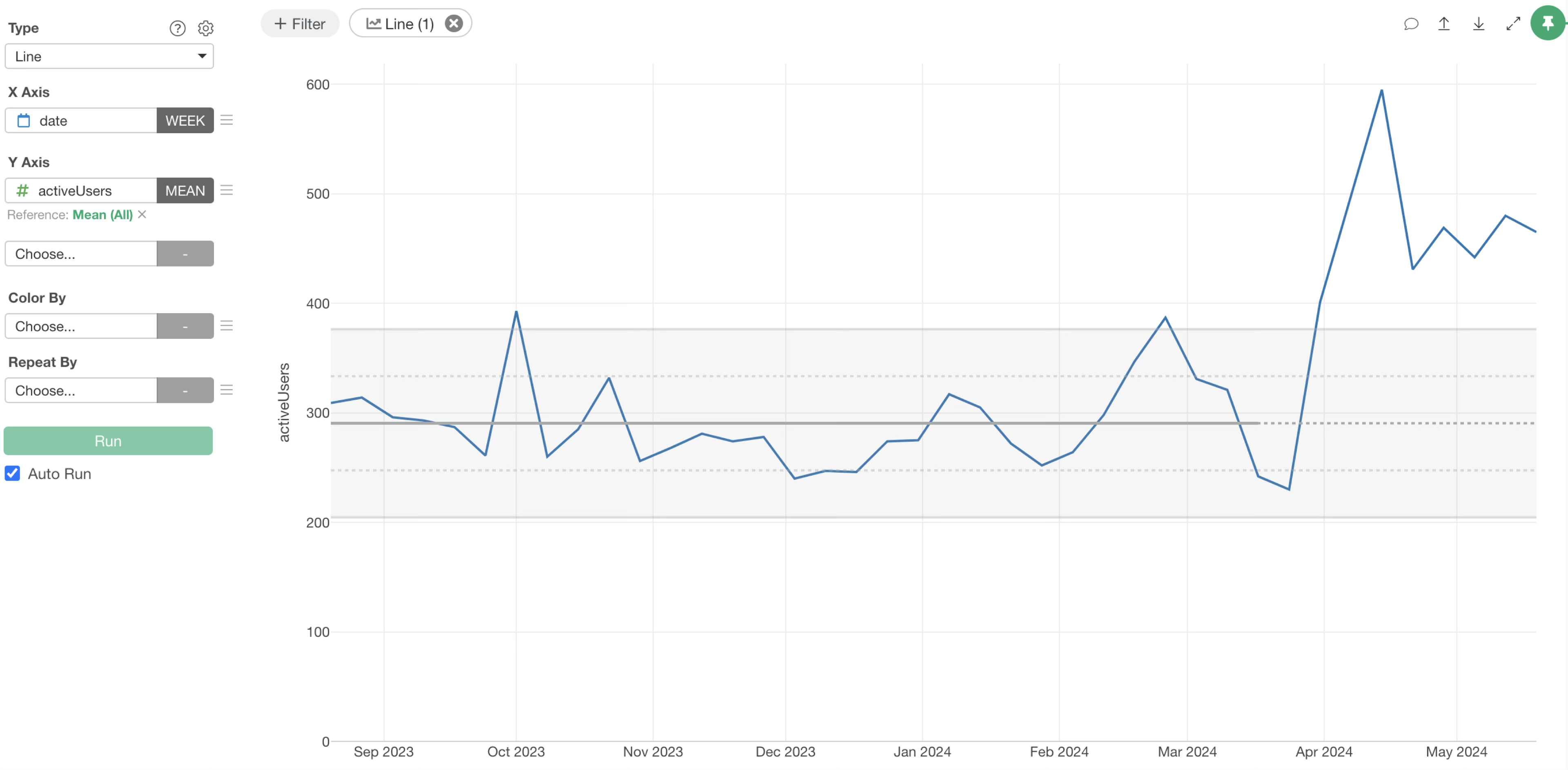Choose a Repeat By column
Viewport: 1568px width, 770px height.
pyautogui.click(x=81, y=390)
